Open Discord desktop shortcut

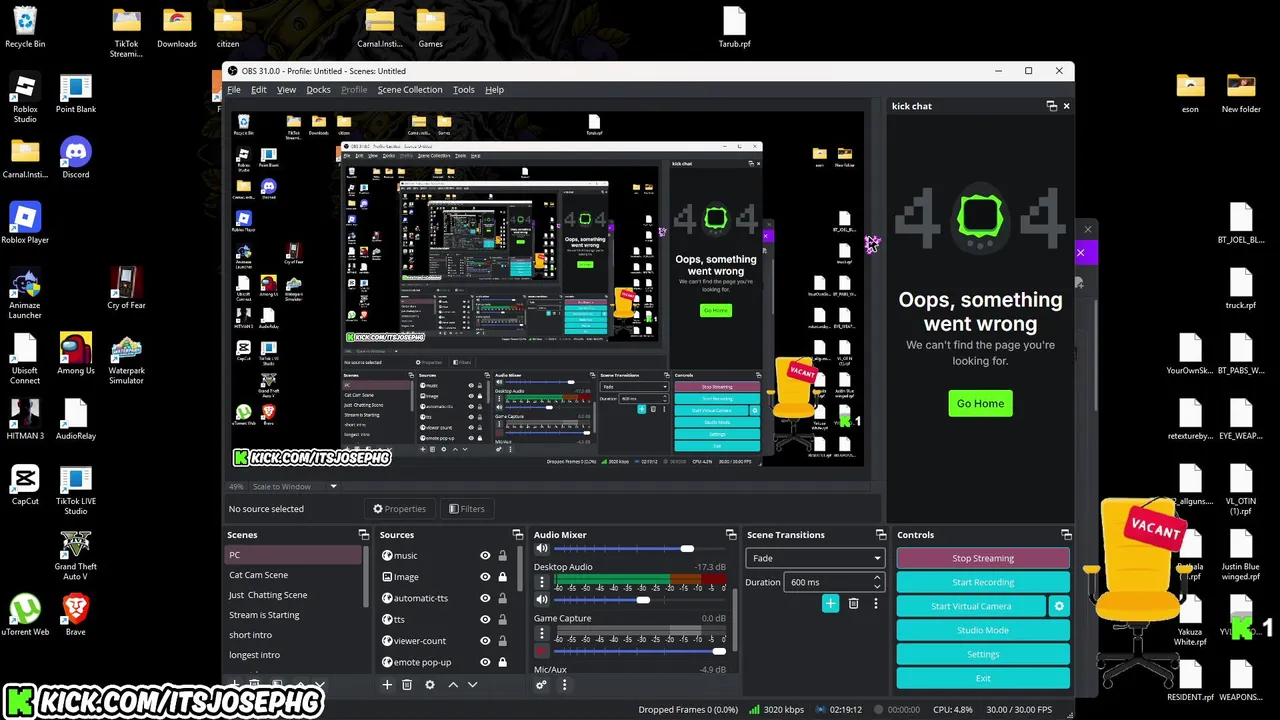point(76,158)
